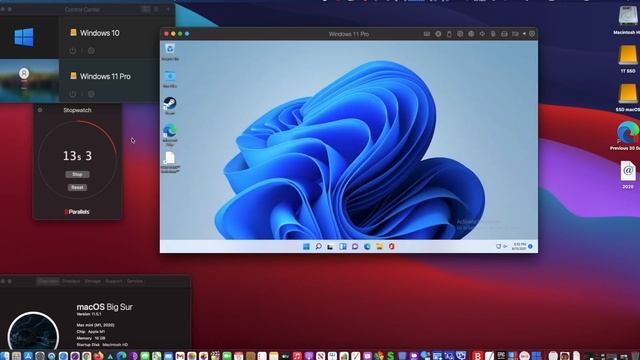
Task: Select the Windows 11 Pro thumbnail in Control Center
Action: tap(29, 80)
